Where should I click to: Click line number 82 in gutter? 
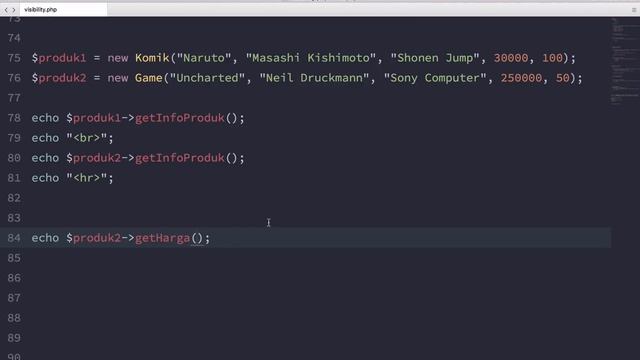[x=14, y=198]
